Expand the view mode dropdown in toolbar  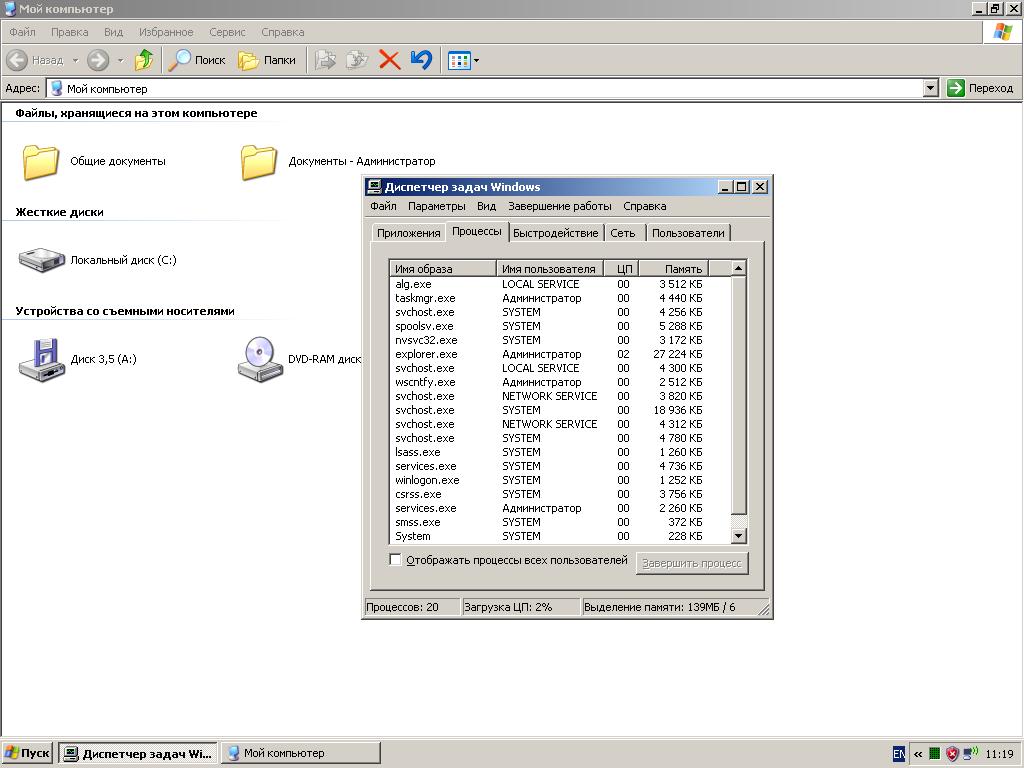coord(476,60)
